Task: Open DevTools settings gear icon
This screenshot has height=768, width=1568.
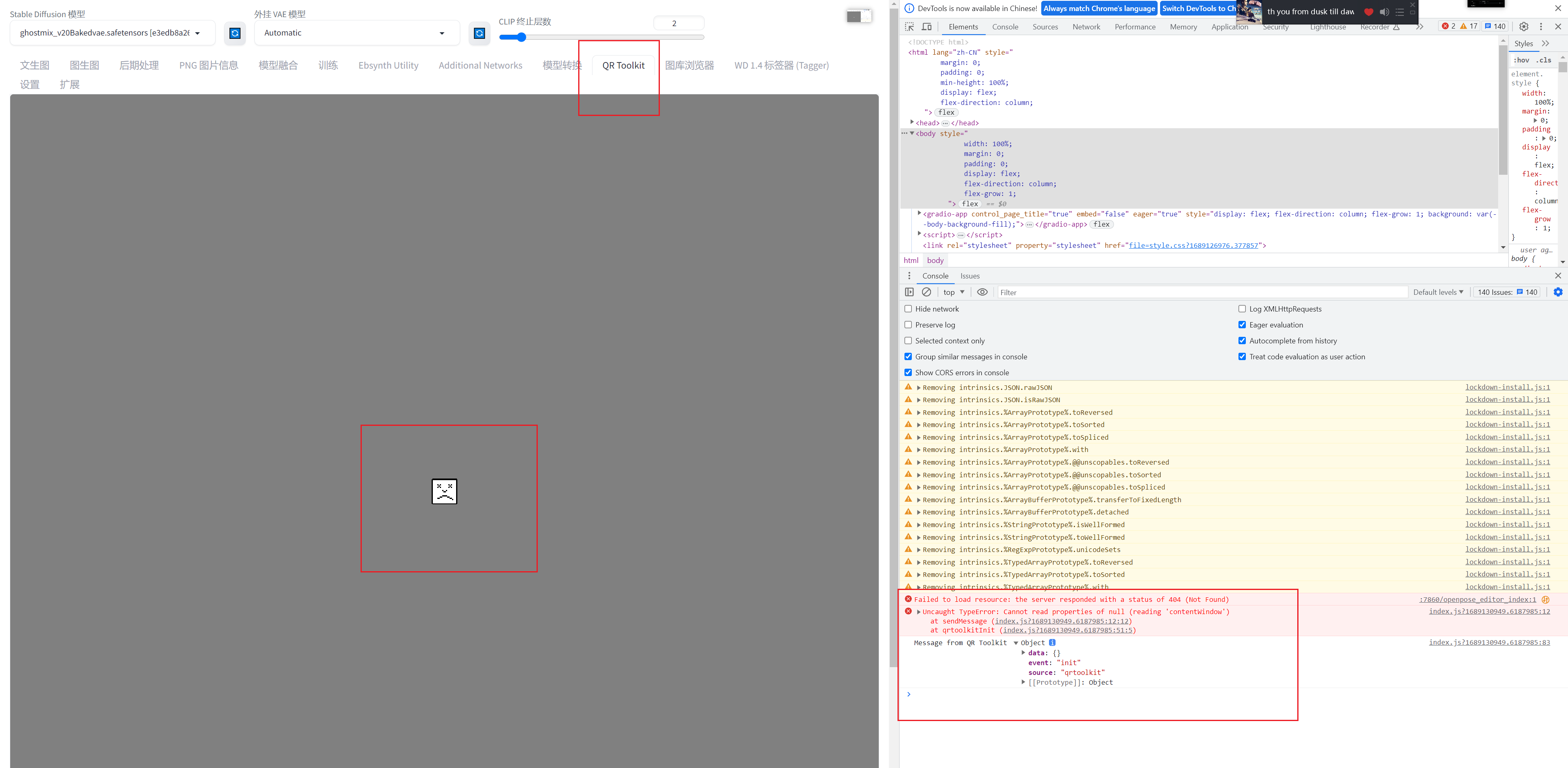Action: pyautogui.click(x=1523, y=26)
